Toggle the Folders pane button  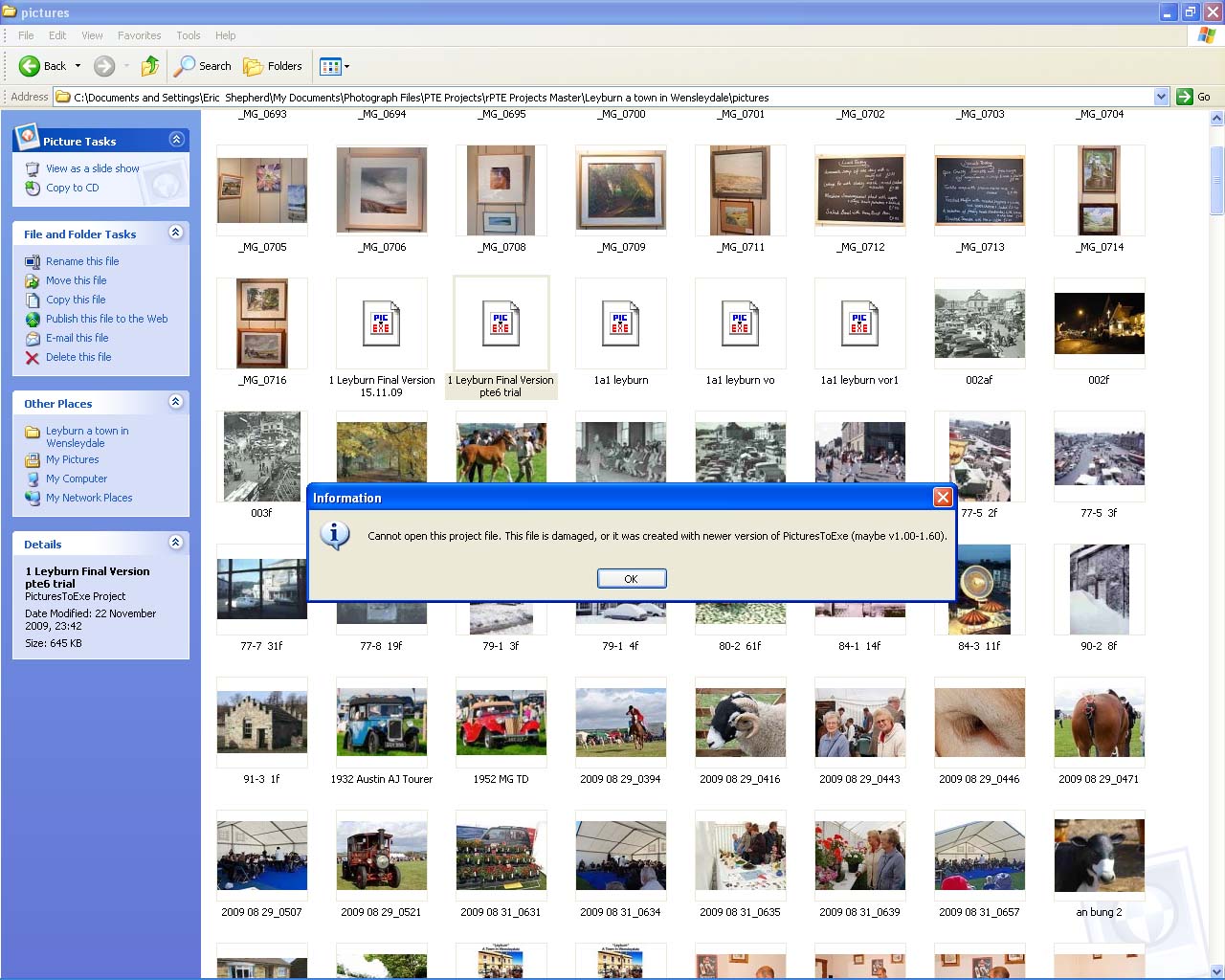(x=273, y=66)
